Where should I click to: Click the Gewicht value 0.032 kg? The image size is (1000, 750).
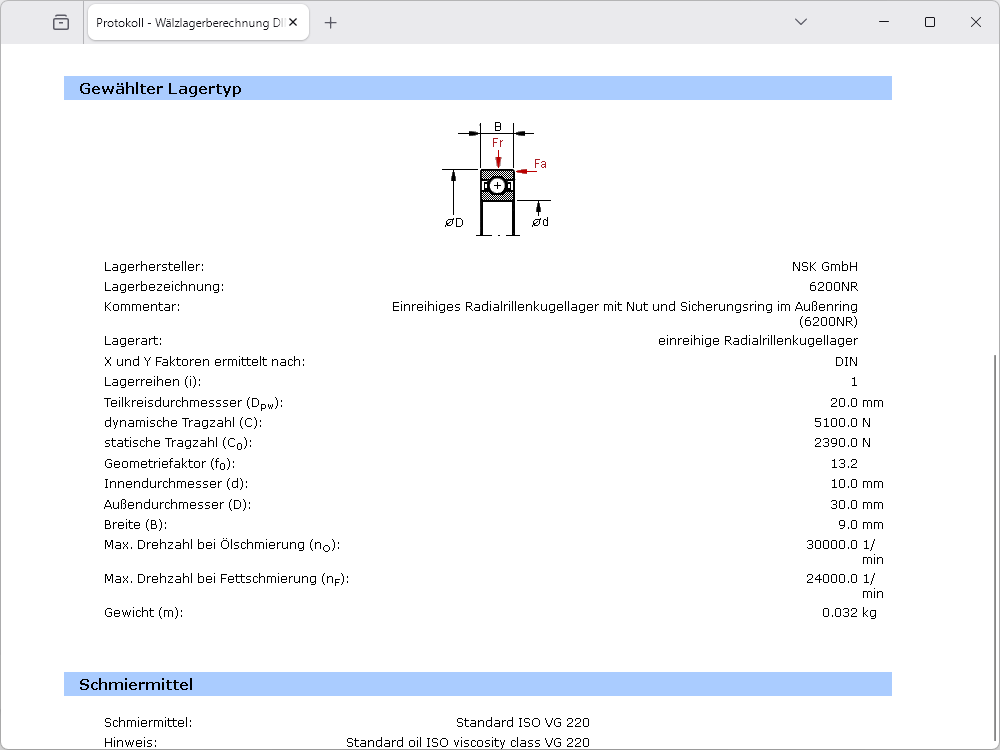pos(849,613)
